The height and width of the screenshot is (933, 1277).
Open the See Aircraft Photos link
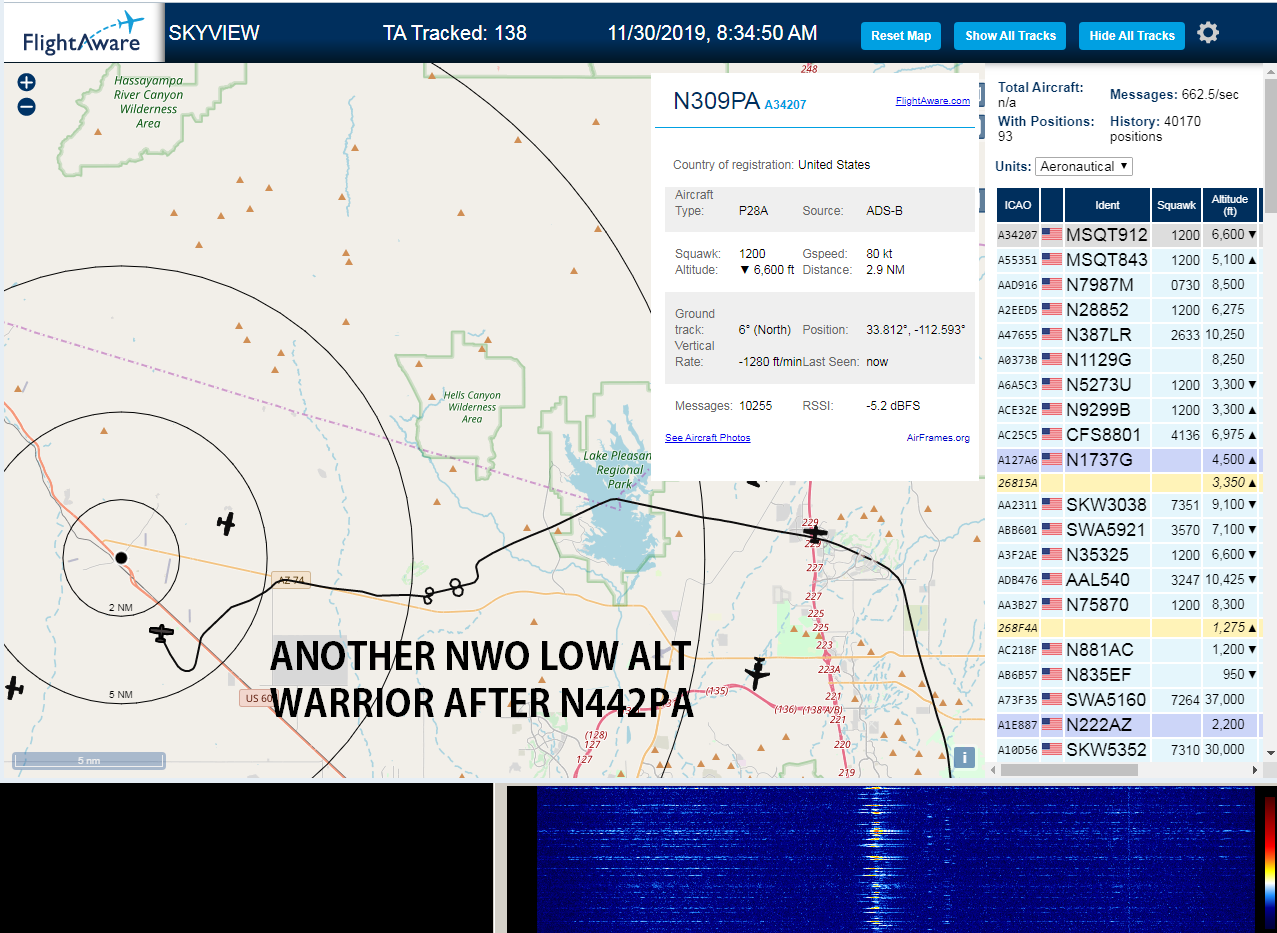(708, 438)
